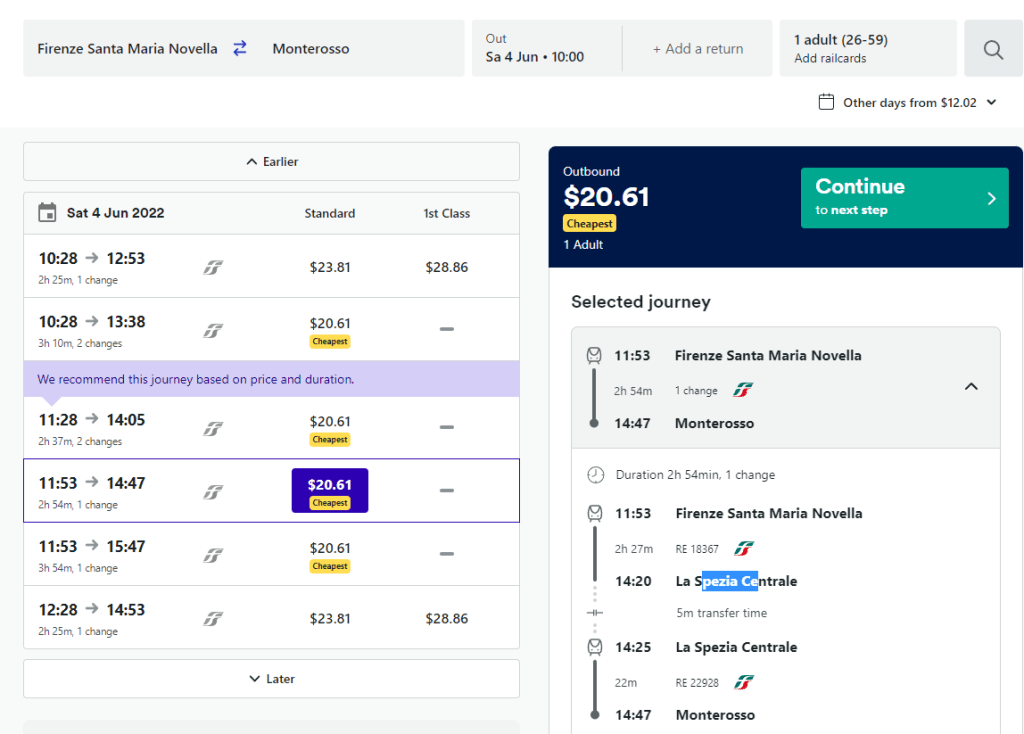Click the calendar icon next to Sat 4 Jun 2022
This screenshot has height=734, width=1024.
47,213
